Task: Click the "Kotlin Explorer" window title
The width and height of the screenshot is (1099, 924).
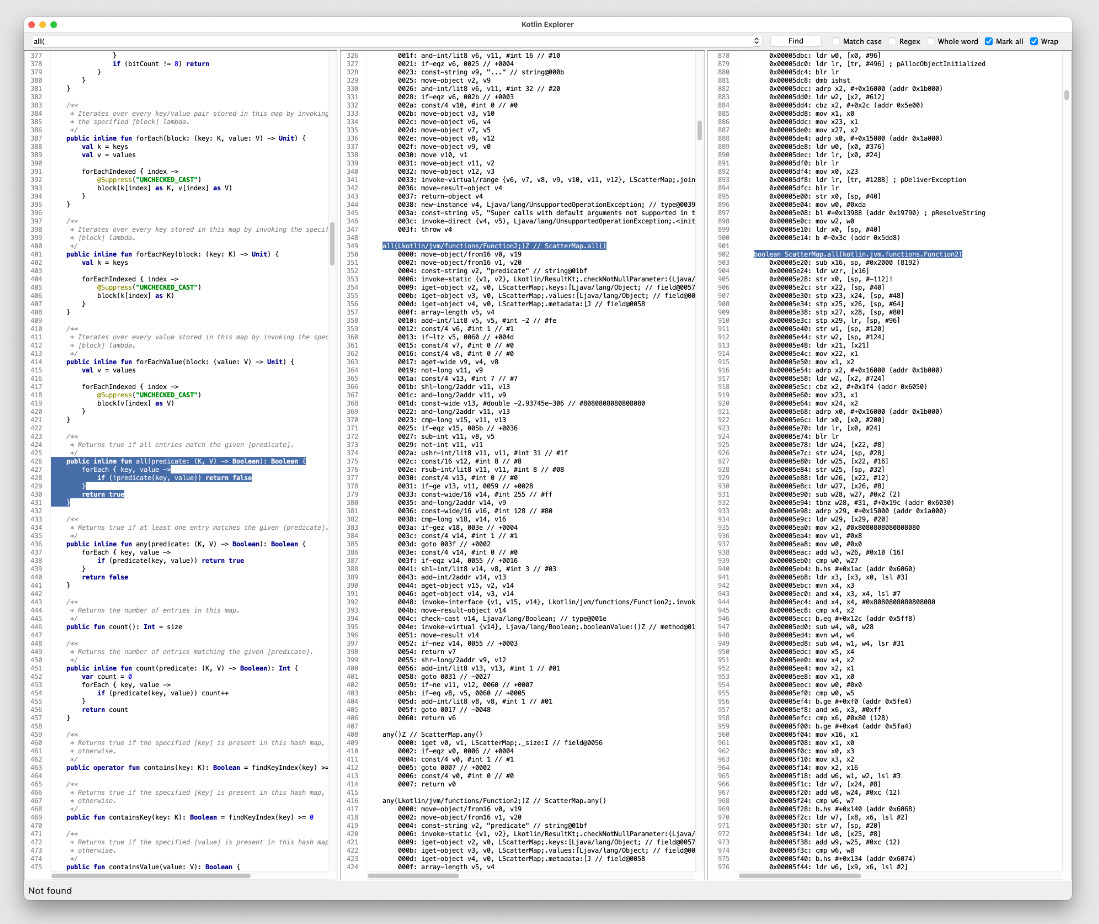Action: click(547, 25)
